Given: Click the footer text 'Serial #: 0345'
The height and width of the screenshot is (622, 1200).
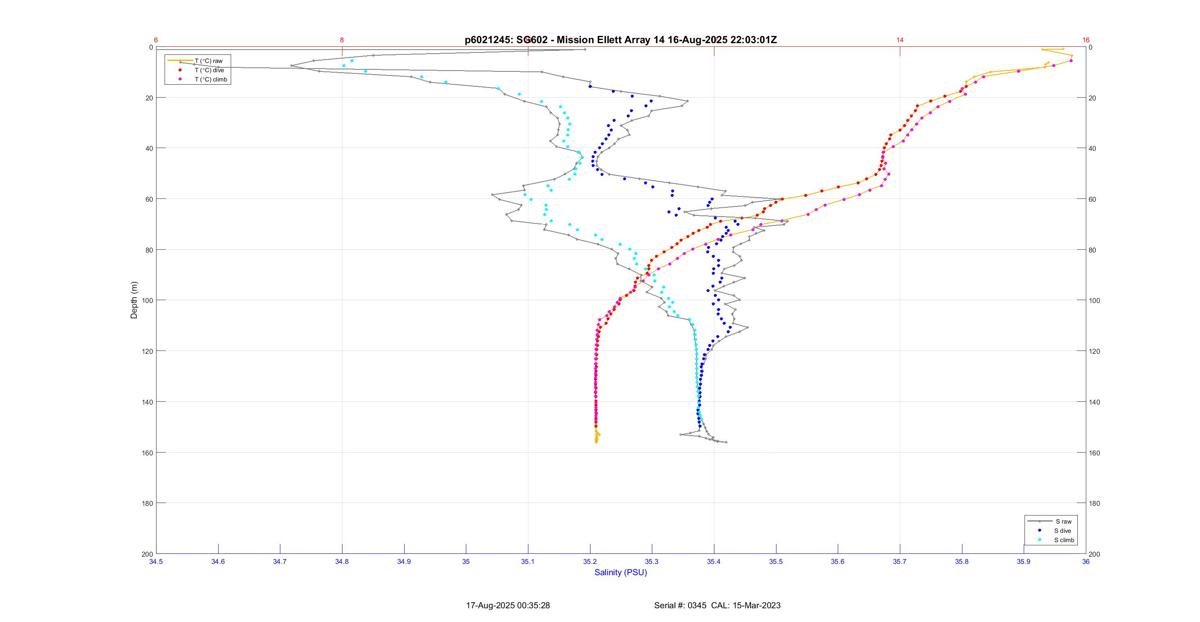Looking at the screenshot, I should [x=681, y=605].
